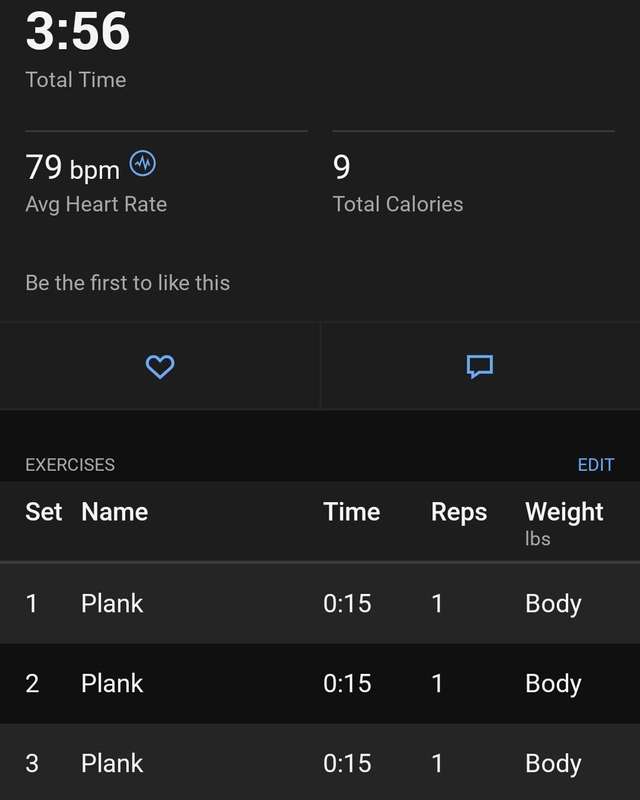Click EDIT link for exercises
This screenshot has height=800, width=640.
pyautogui.click(x=596, y=465)
